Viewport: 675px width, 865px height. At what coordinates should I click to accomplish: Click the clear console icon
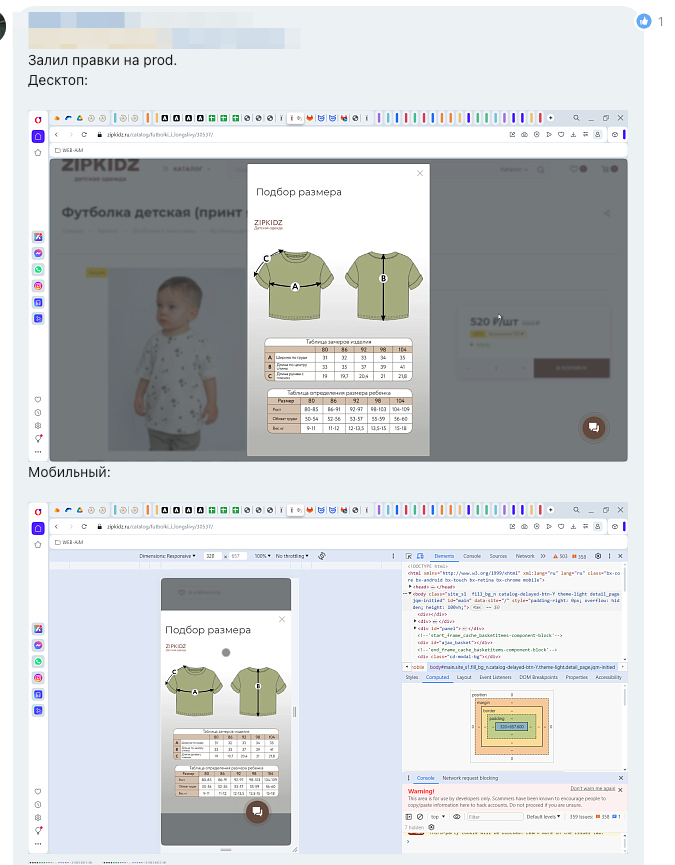pos(420,817)
